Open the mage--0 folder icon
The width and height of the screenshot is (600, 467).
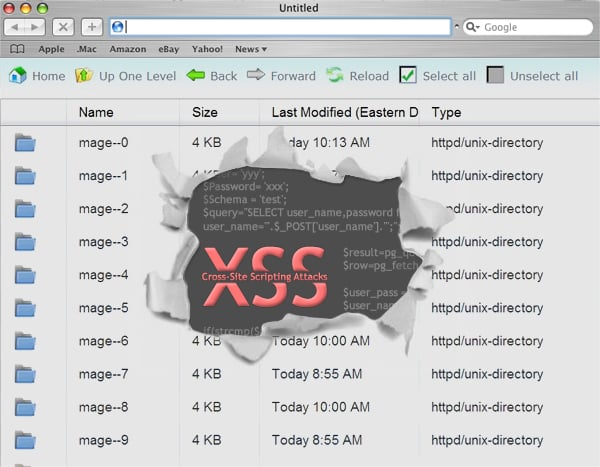25,143
